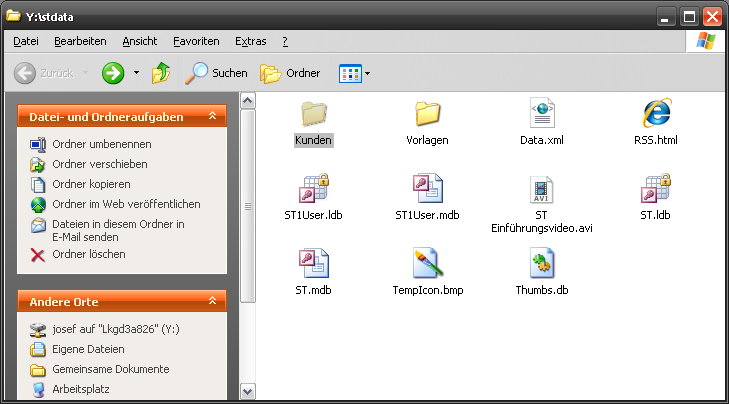Screen dimensions: 729x404
Task: Click the task pane scroll down arrow
Action: click(248, 391)
